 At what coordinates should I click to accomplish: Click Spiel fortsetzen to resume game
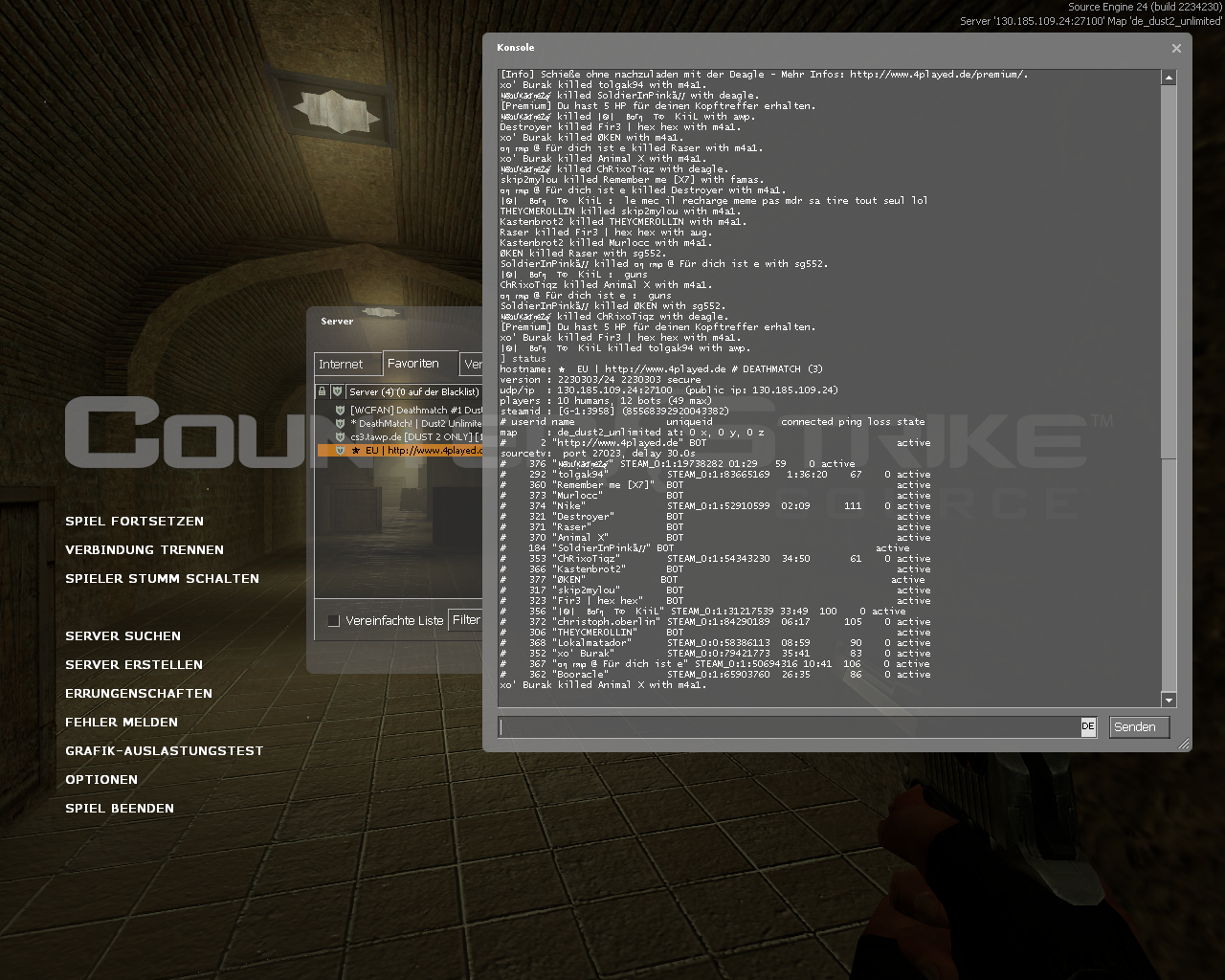(134, 522)
